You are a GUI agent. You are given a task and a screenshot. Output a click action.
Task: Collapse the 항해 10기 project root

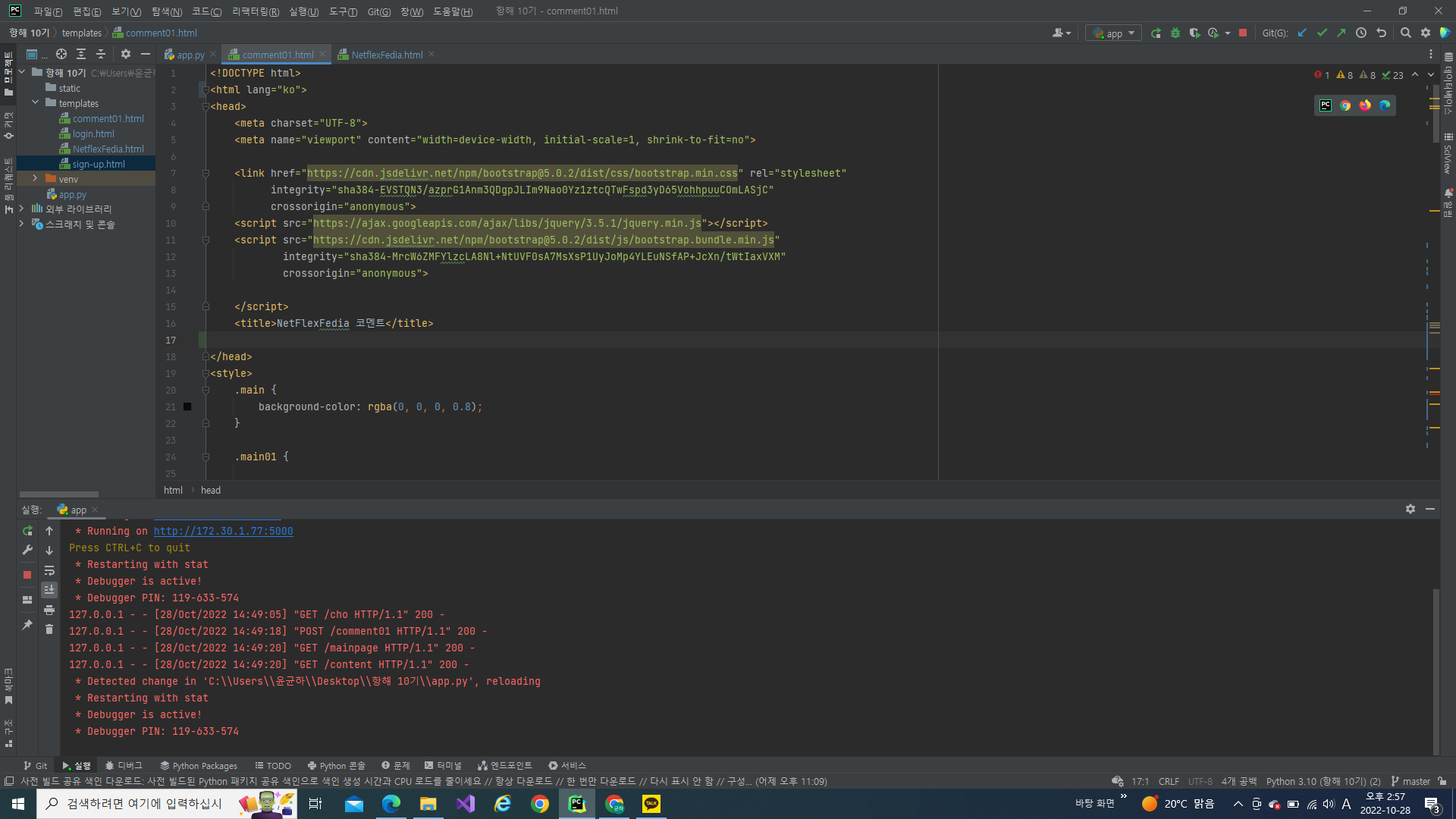click(21, 73)
